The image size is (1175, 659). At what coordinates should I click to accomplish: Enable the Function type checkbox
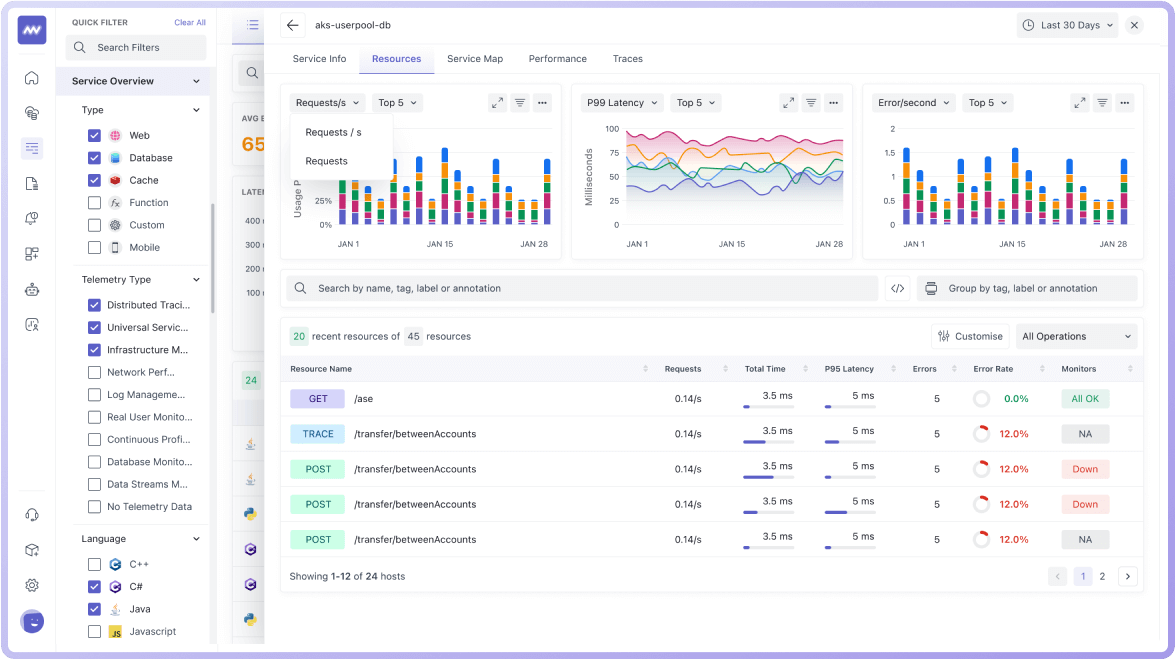(93, 202)
